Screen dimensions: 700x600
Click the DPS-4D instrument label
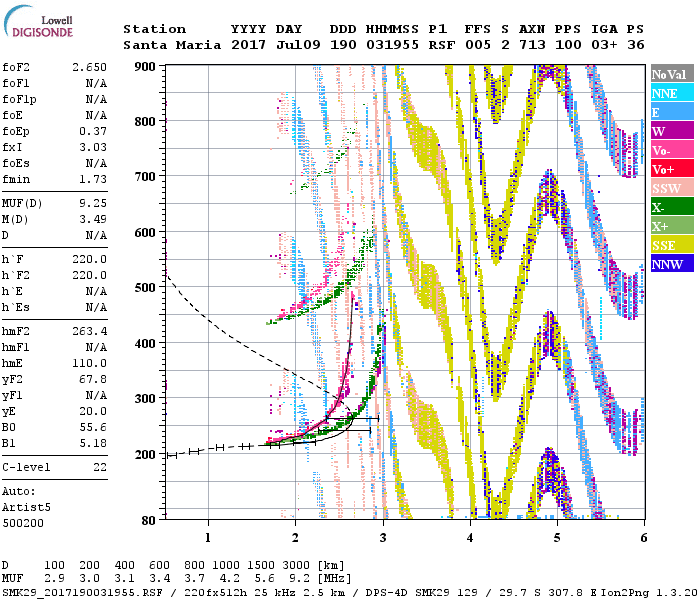pyautogui.click(x=387, y=593)
